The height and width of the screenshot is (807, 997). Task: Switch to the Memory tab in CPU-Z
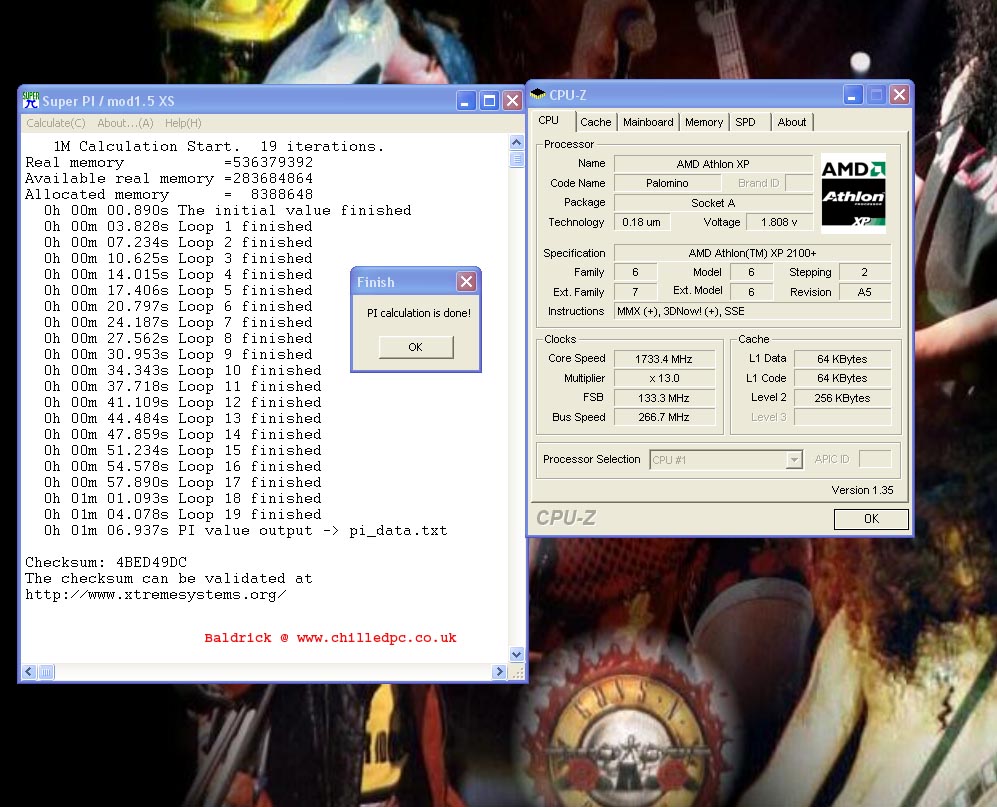coord(704,122)
